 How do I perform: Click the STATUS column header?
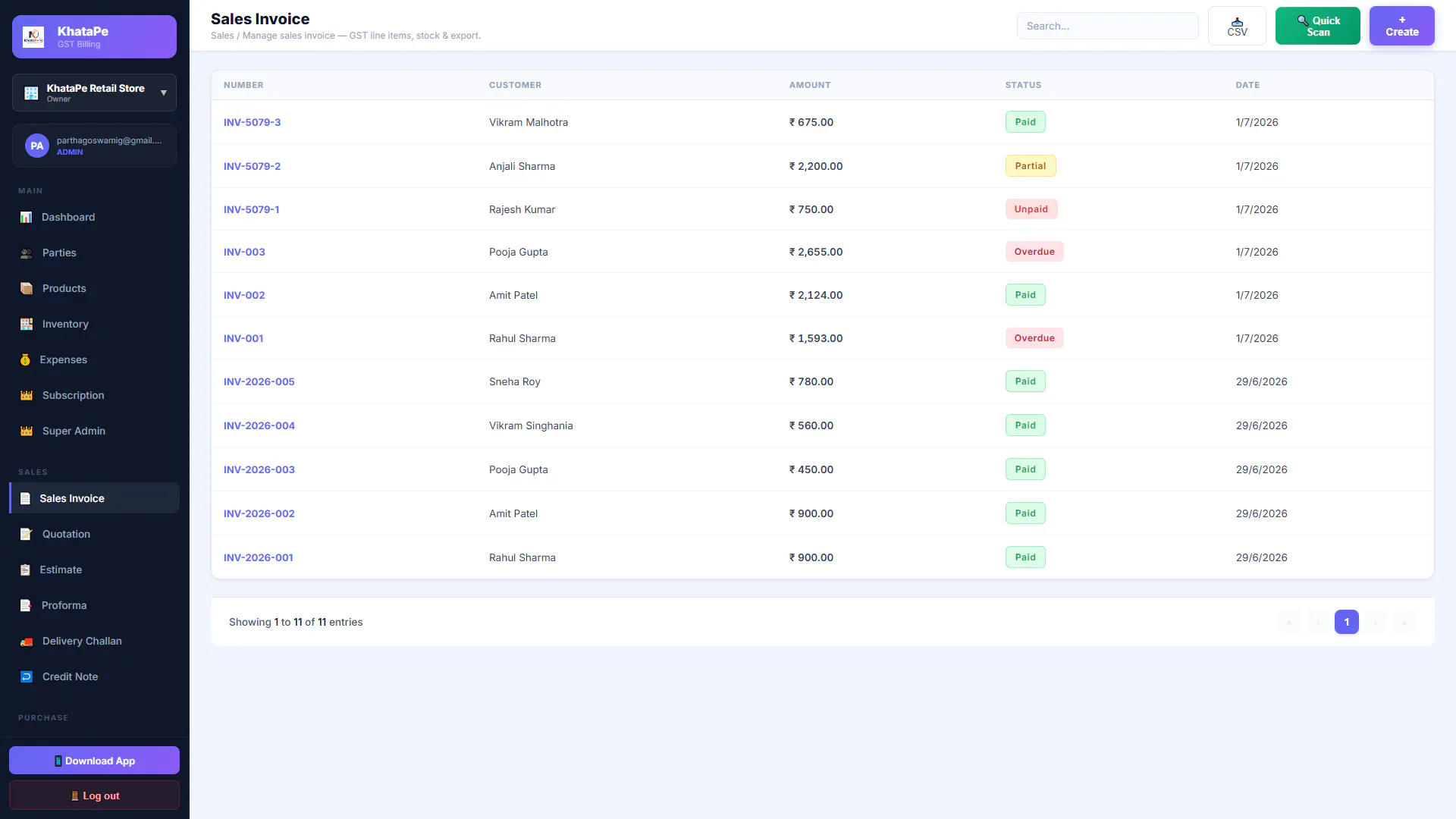coord(1023,85)
